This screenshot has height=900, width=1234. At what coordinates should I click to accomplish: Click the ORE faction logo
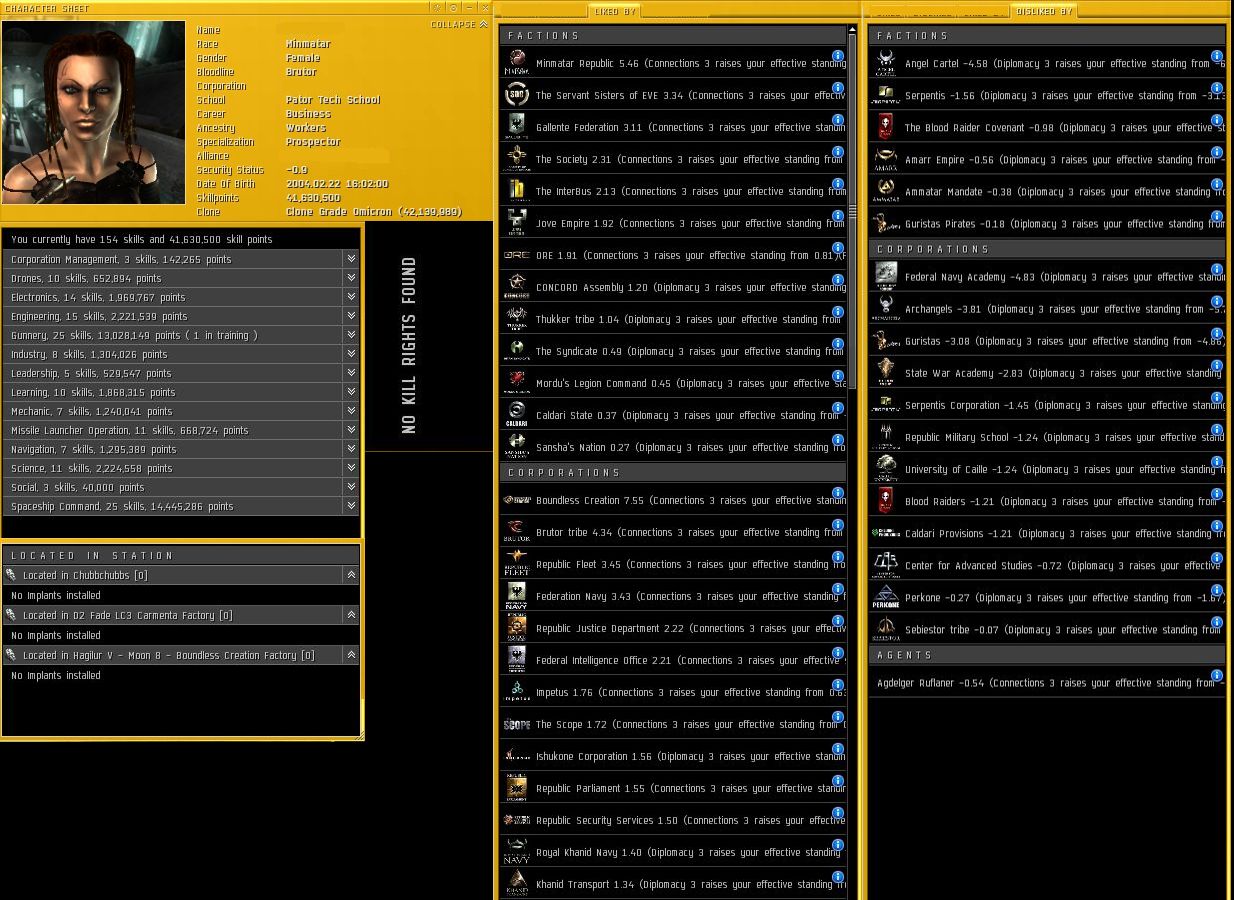(x=516, y=255)
